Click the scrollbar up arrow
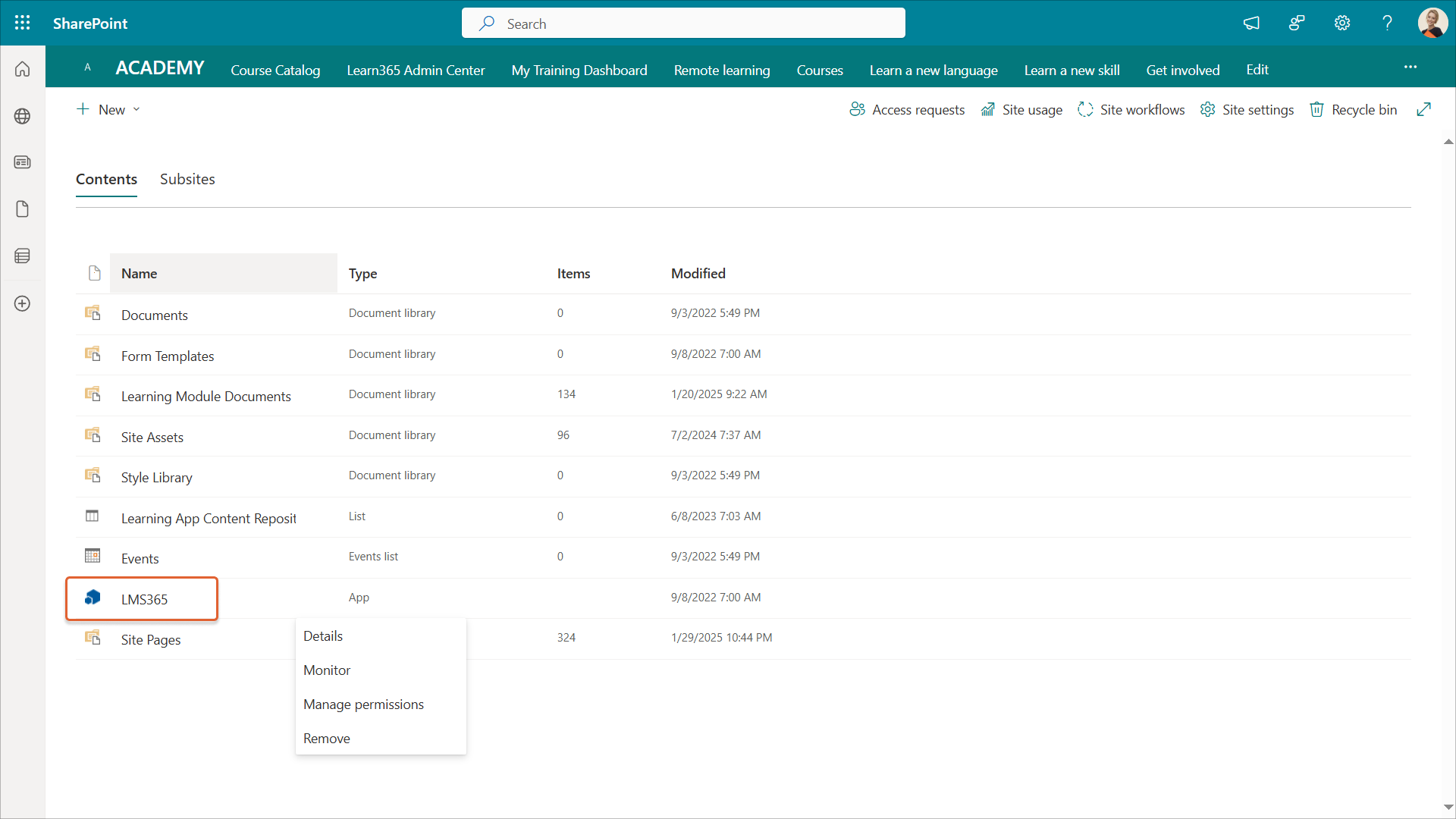The width and height of the screenshot is (1456, 819). 1448,142
